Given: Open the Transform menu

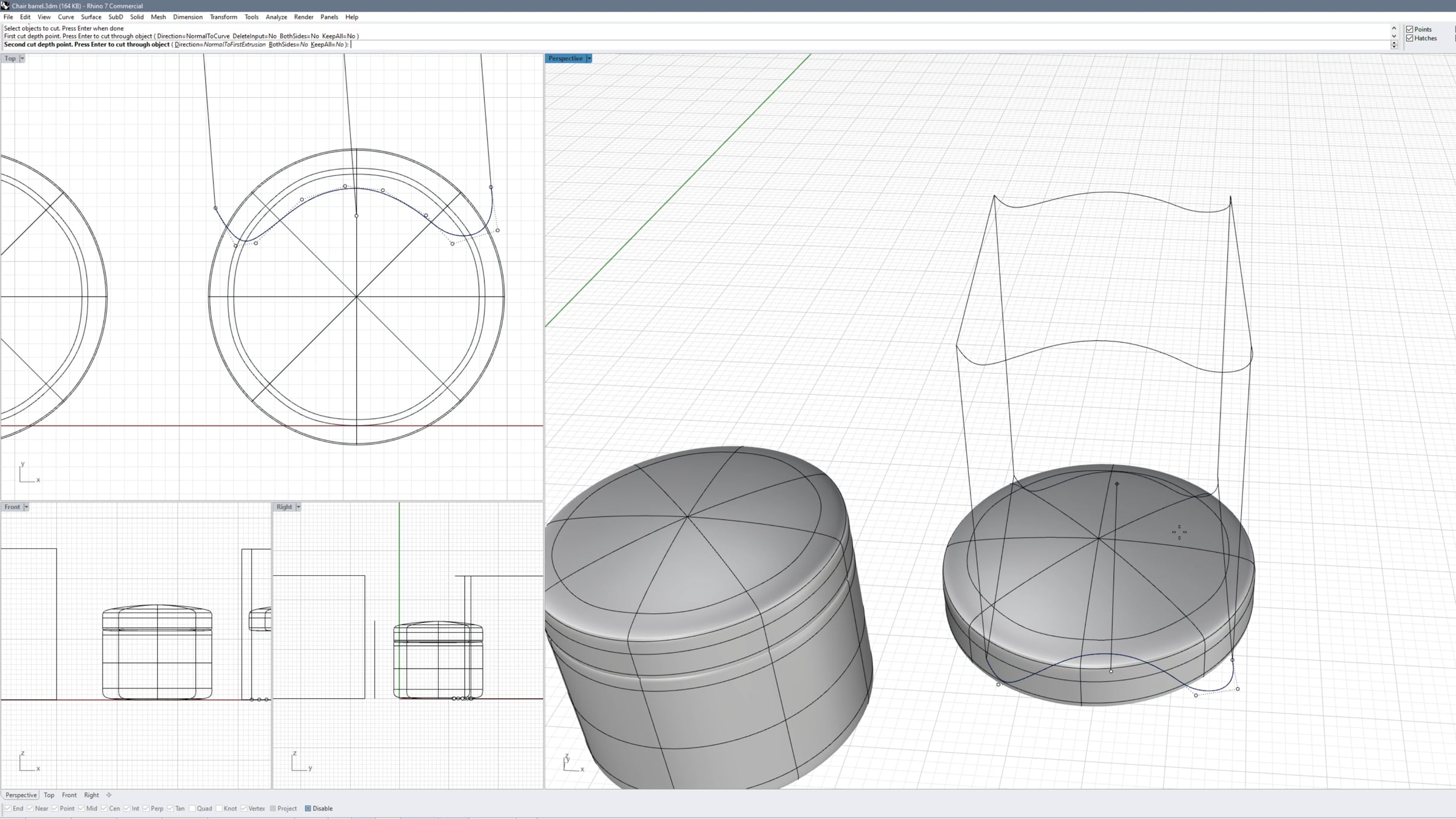Looking at the screenshot, I should 223,17.
